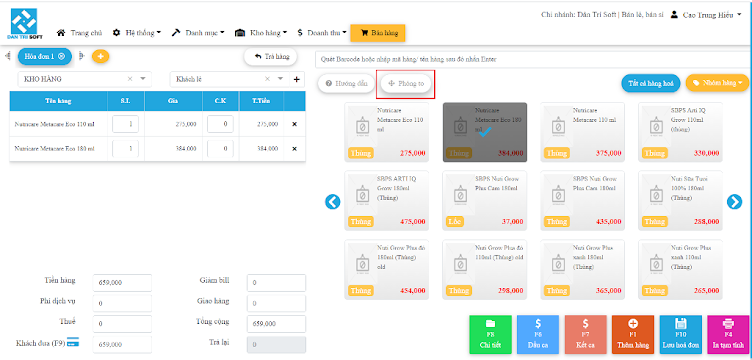The image size is (752, 360).
Task: Click the Dân Trí Soft logo
Action: tap(24, 25)
